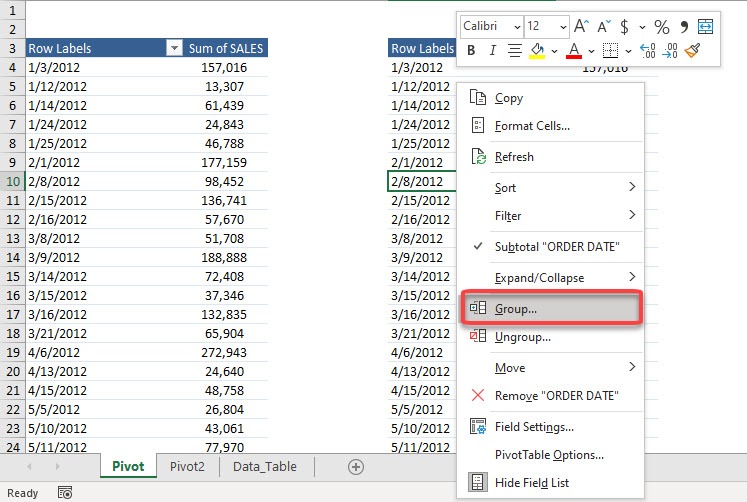Screen dimensions: 747x502
Task: Open accounting format dropdown arrow
Action: click(x=642, y=27)
